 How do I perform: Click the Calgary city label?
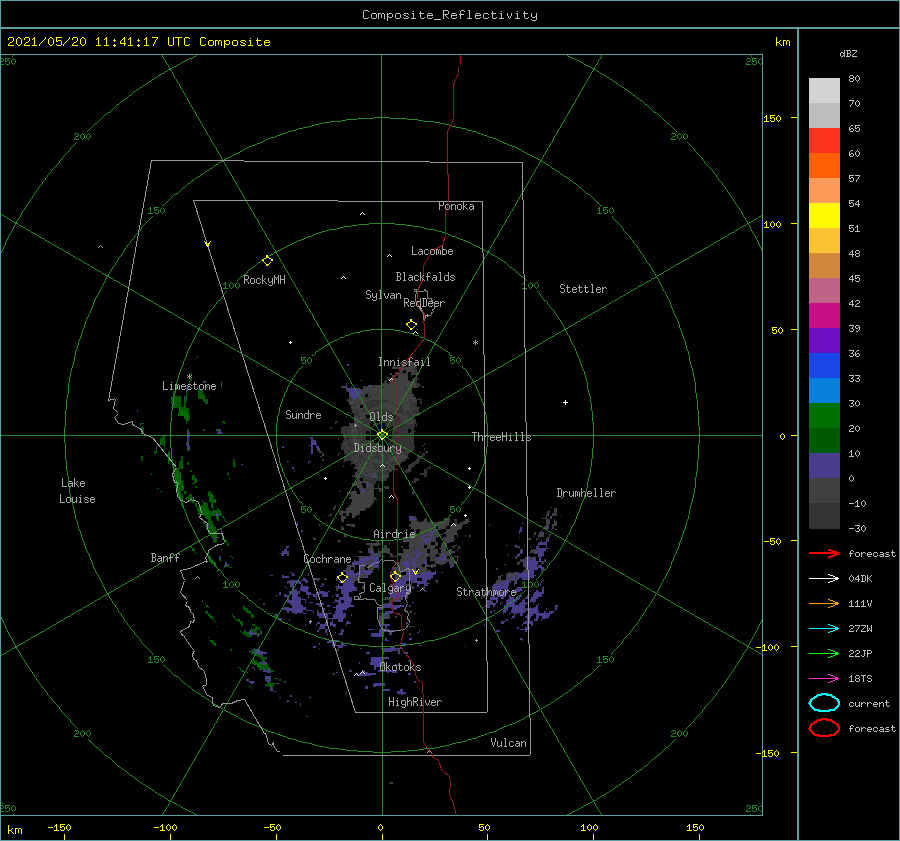point(390,588)
